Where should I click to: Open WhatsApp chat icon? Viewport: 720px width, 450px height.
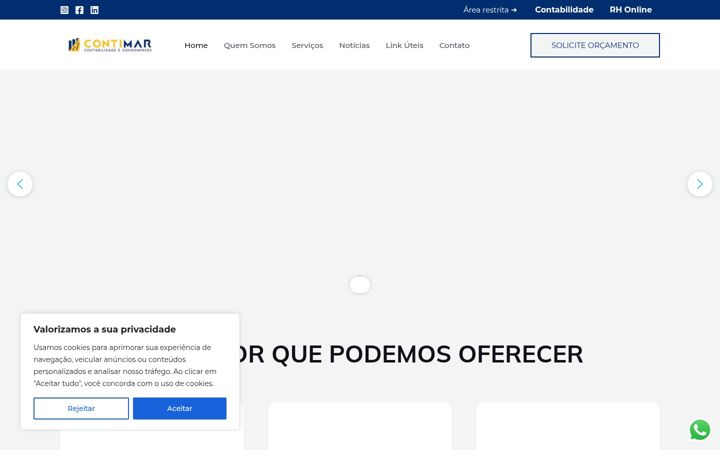[x=700, y=430]
